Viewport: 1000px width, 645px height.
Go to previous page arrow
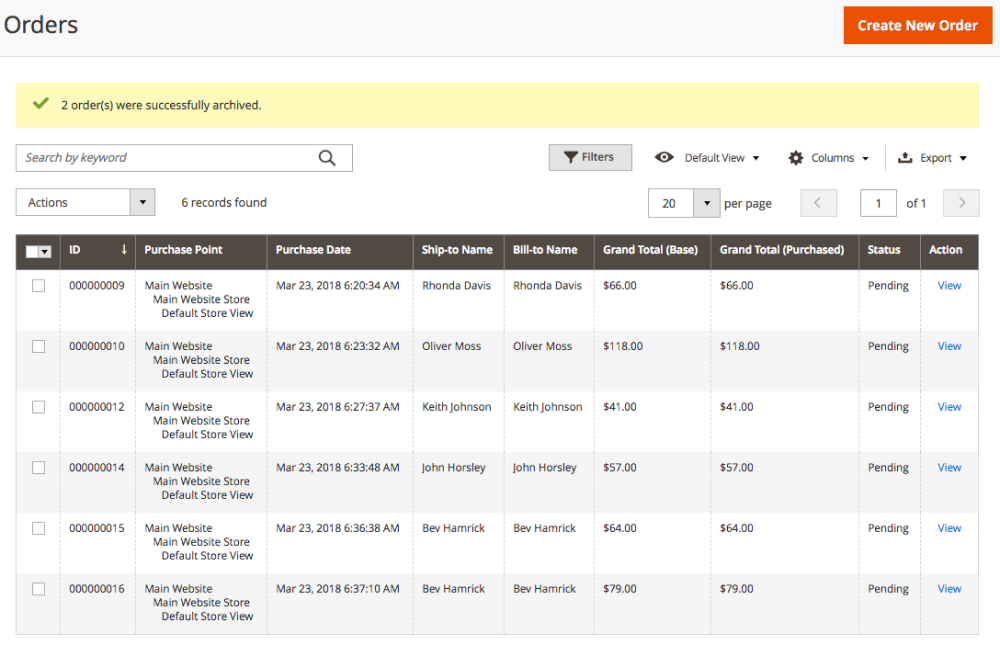[818, 203]
